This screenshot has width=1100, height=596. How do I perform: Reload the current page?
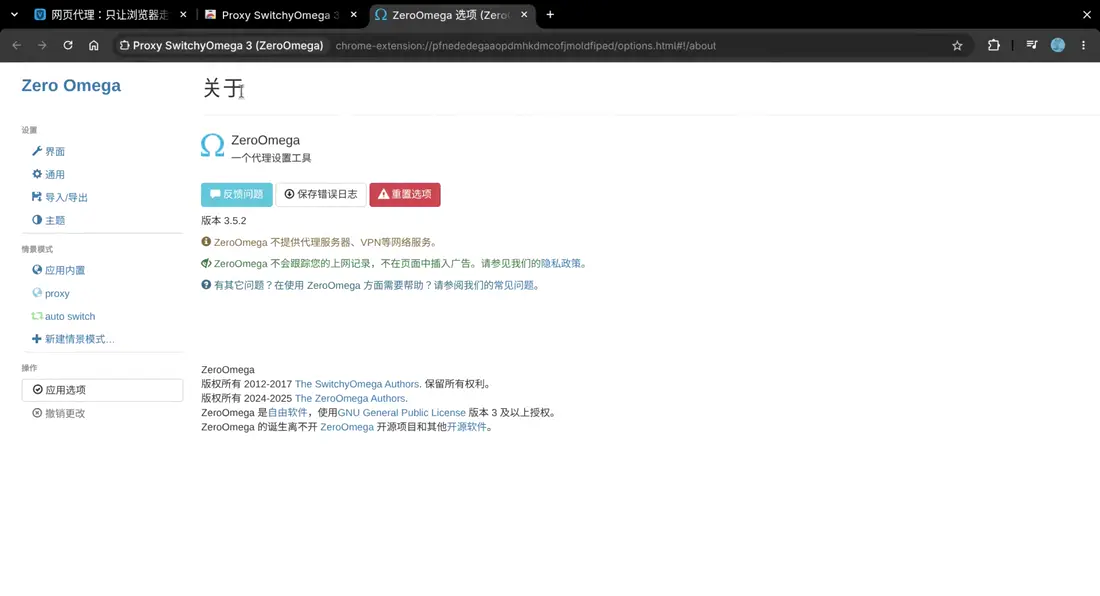coord(68,46)
